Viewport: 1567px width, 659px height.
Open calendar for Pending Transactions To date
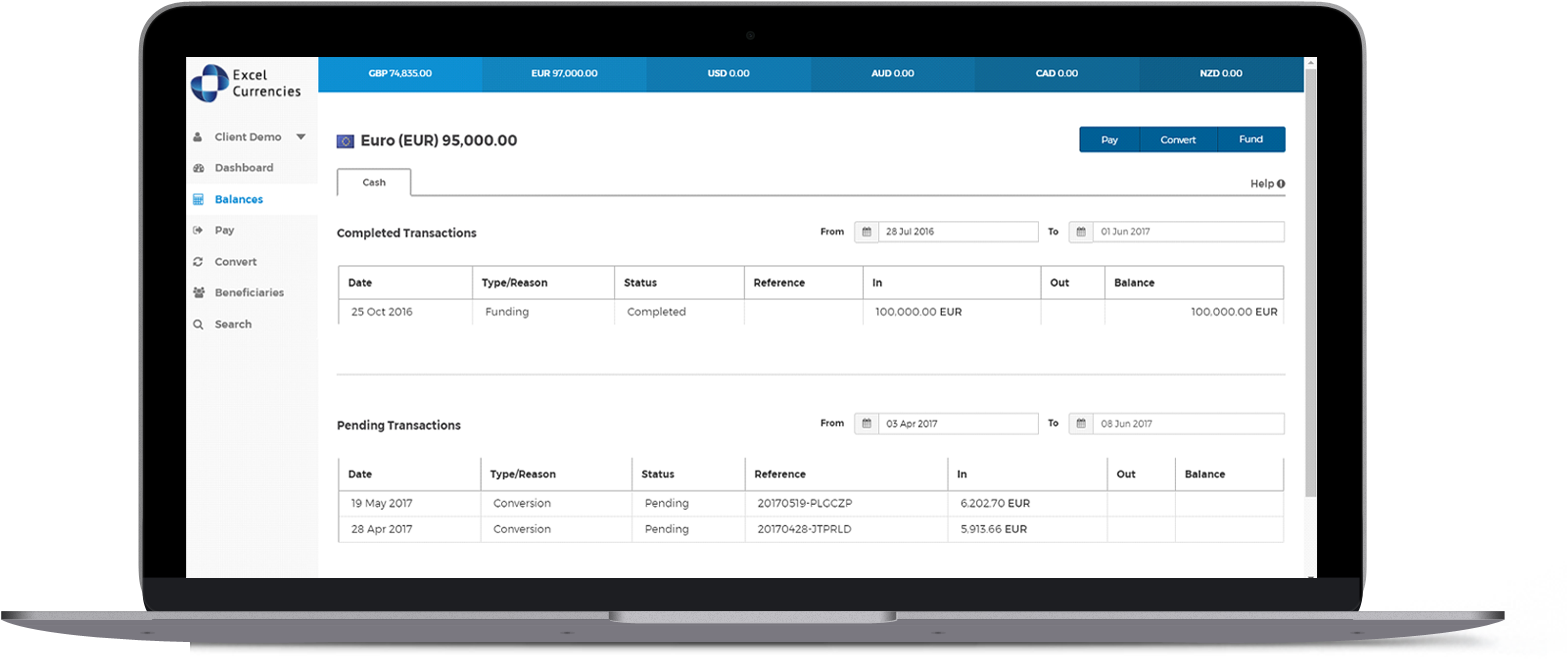pyautogui.click(x=1081, y=424)
